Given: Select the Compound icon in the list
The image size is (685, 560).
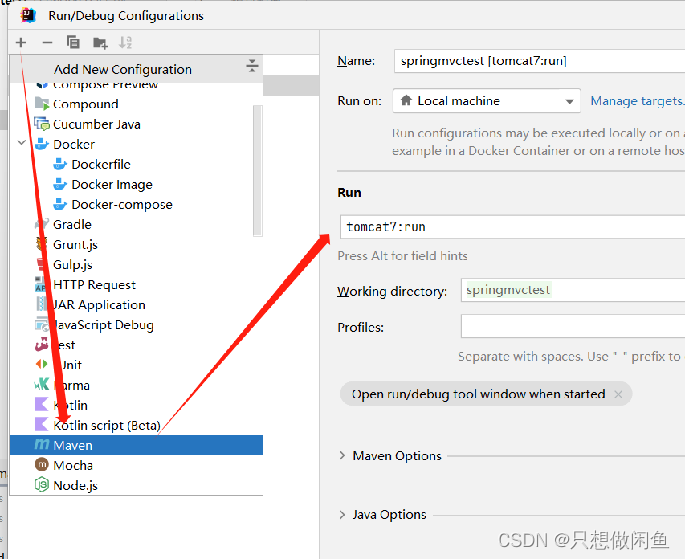Looking at the screenshot, I should 42,104.
